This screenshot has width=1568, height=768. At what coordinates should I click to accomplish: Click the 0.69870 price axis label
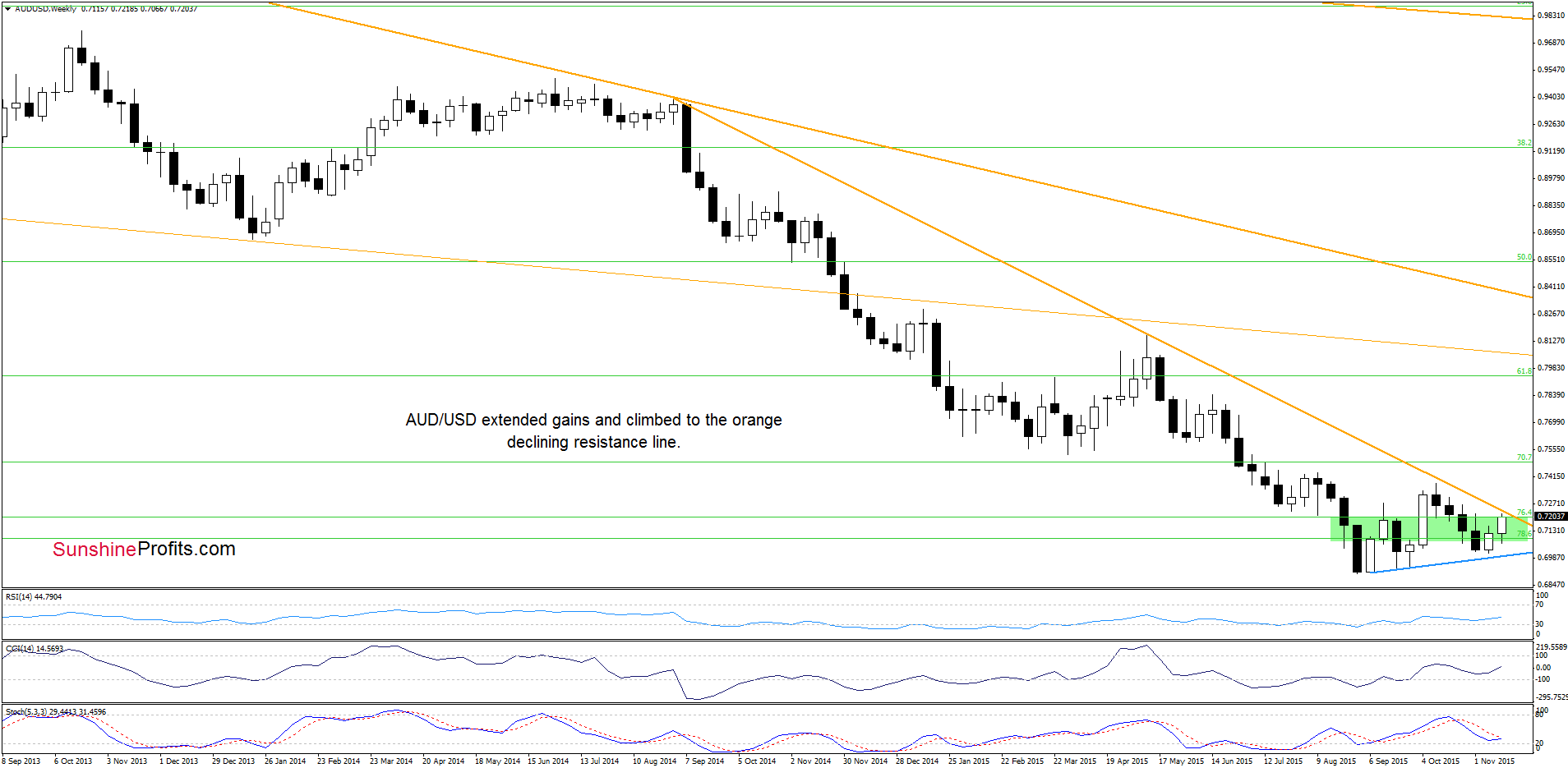tap(1551, 558)
